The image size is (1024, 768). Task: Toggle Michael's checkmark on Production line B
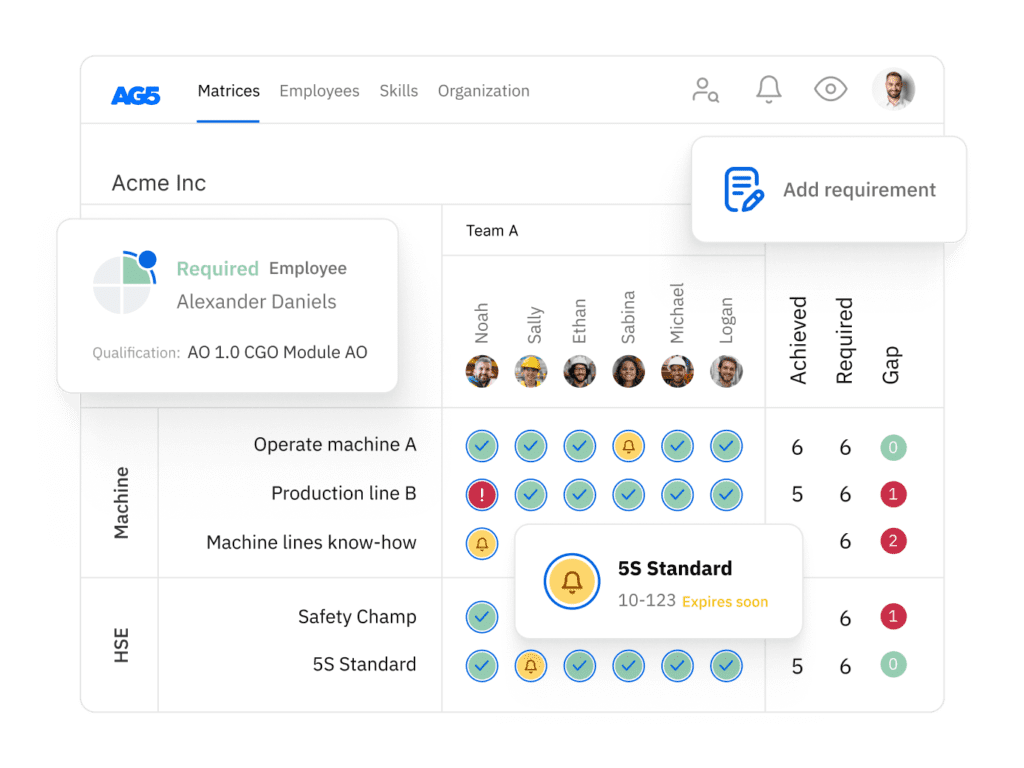[x=677, y=494]
